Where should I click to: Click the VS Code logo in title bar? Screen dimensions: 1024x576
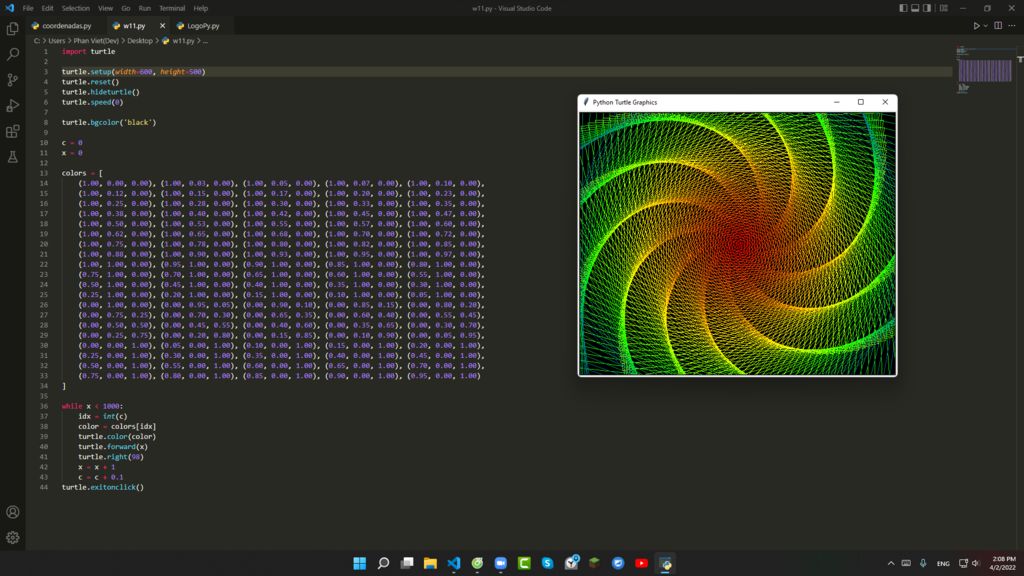[x=9, y=8]
